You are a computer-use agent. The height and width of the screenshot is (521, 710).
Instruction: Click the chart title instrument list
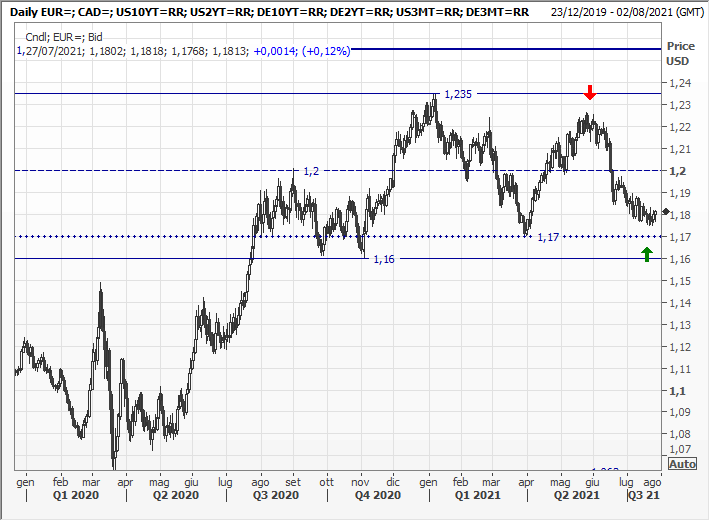click(269, 12)
